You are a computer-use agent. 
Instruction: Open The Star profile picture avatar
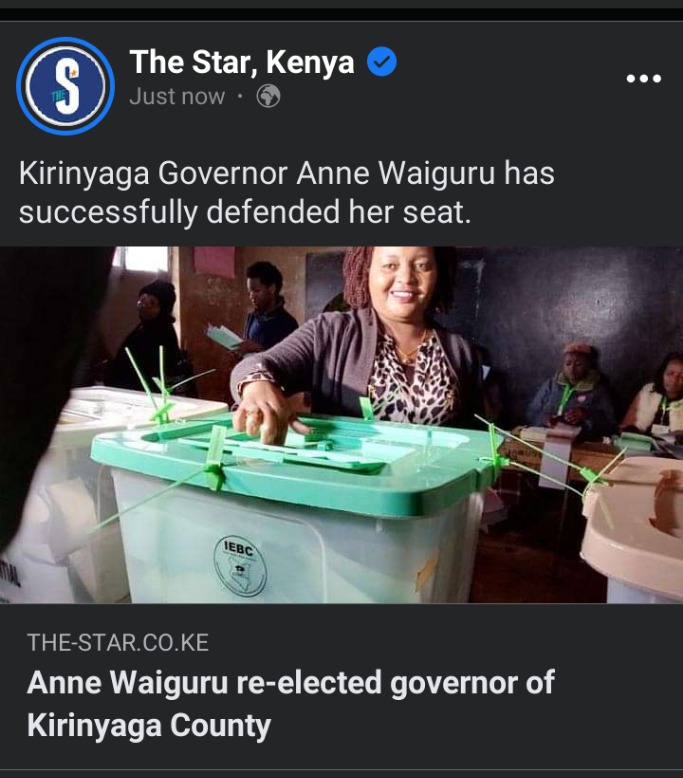[65, 86]
